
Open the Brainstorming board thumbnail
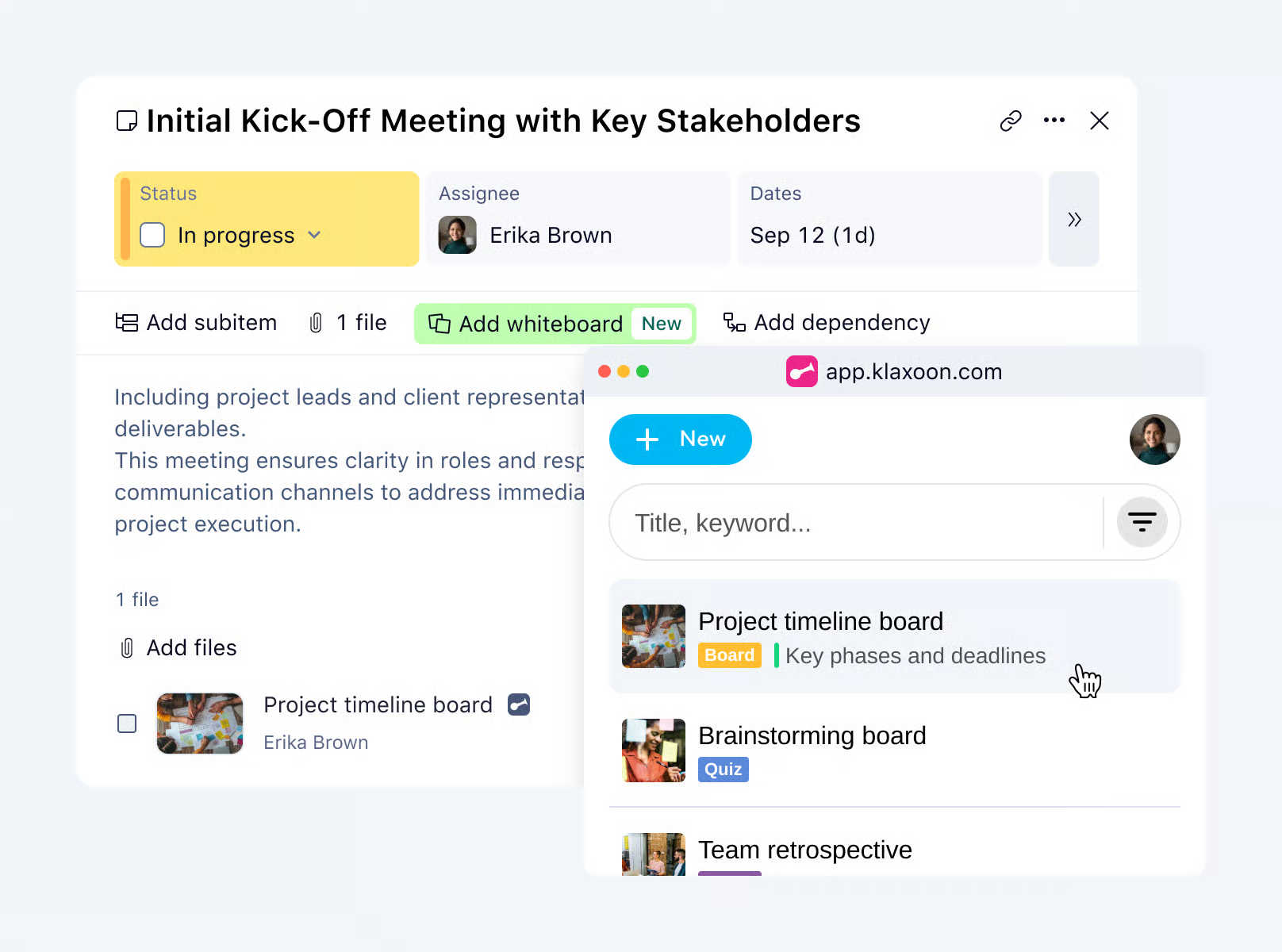(x=654, y=750)
